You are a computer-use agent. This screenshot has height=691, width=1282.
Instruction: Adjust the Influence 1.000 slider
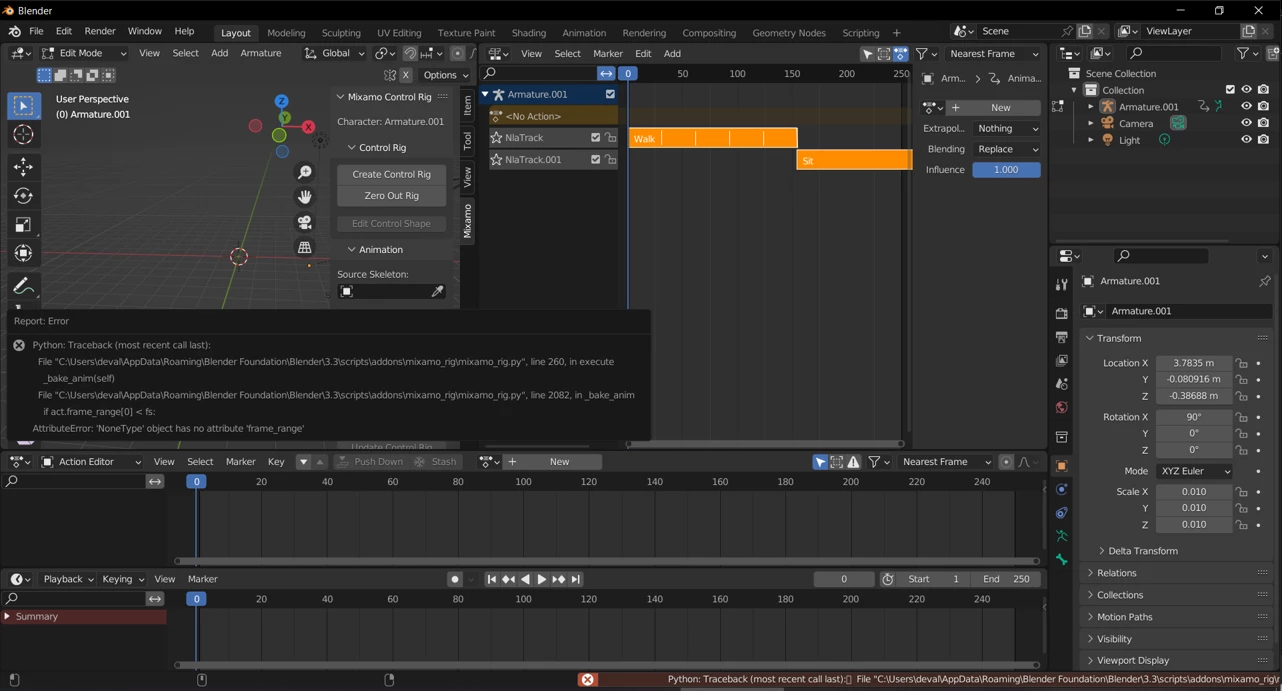point(1006,170)
